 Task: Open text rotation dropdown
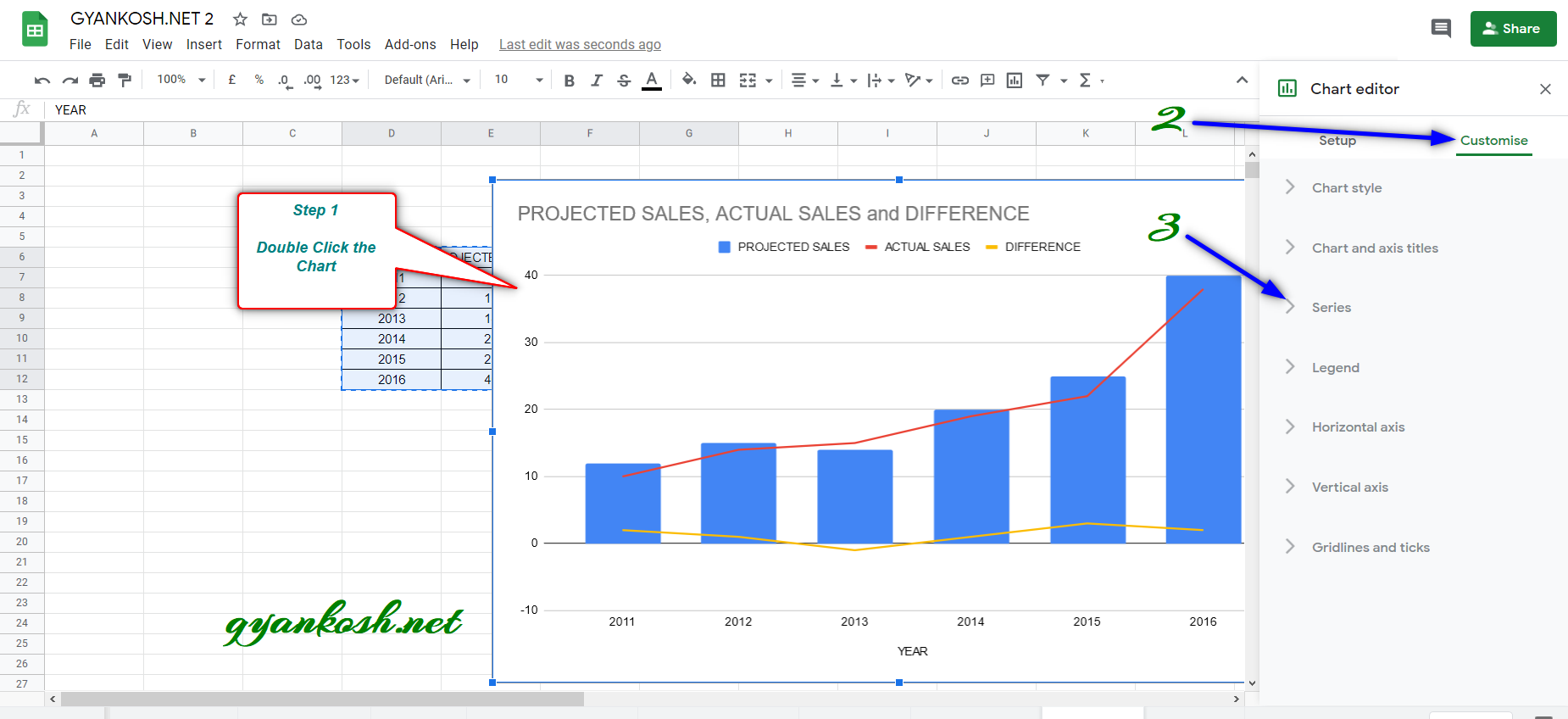919,81
